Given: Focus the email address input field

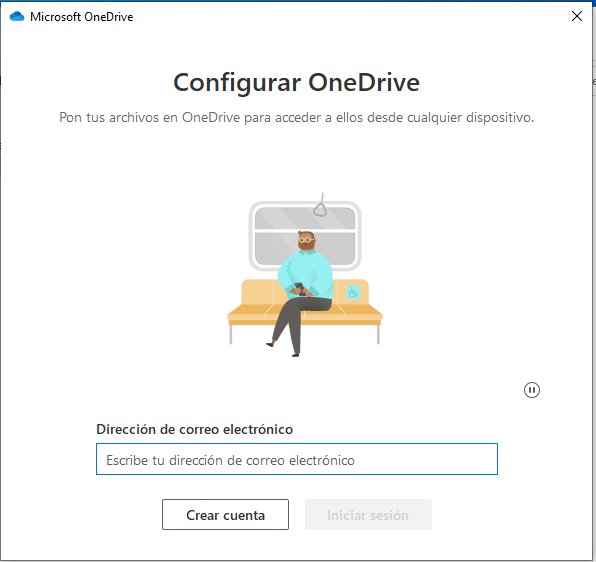Looking at the screenshot, I should (297, 459).
